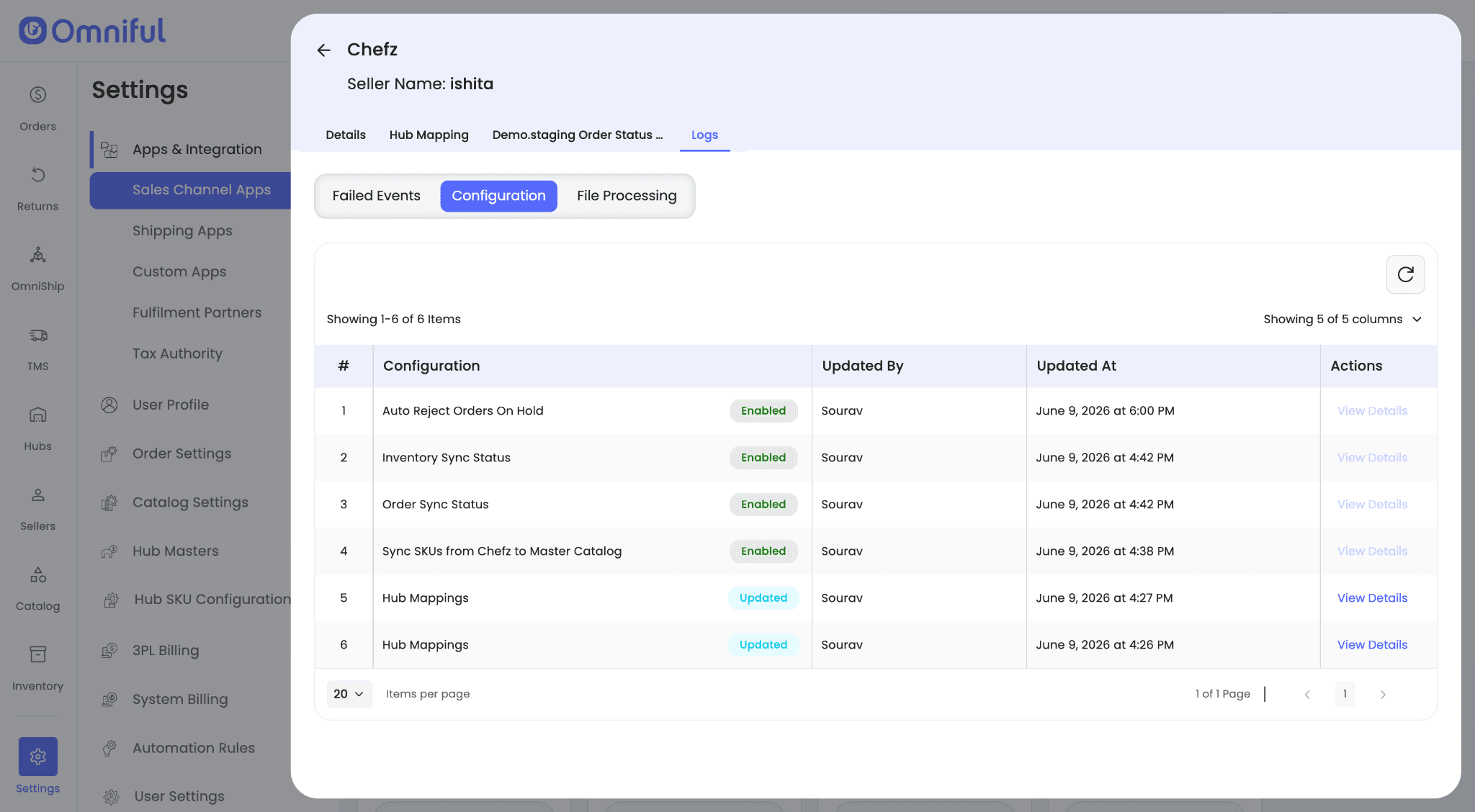Screen dimensions: 1475x812
Task: Expand the Showing 5 of 5 columns selector
Action: click(1342, 319)
